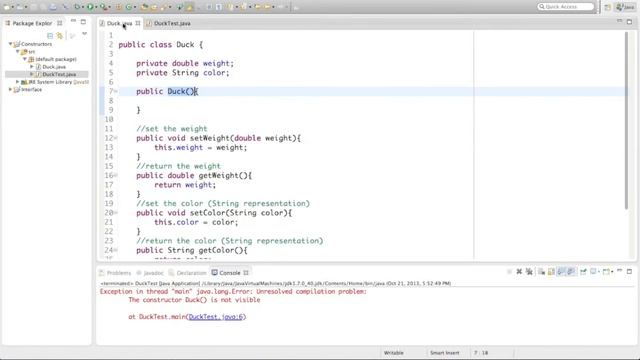This screenshot has width=640, height=360.
Task: Click the Constructors project folder icon
Action: click(17, 44)
